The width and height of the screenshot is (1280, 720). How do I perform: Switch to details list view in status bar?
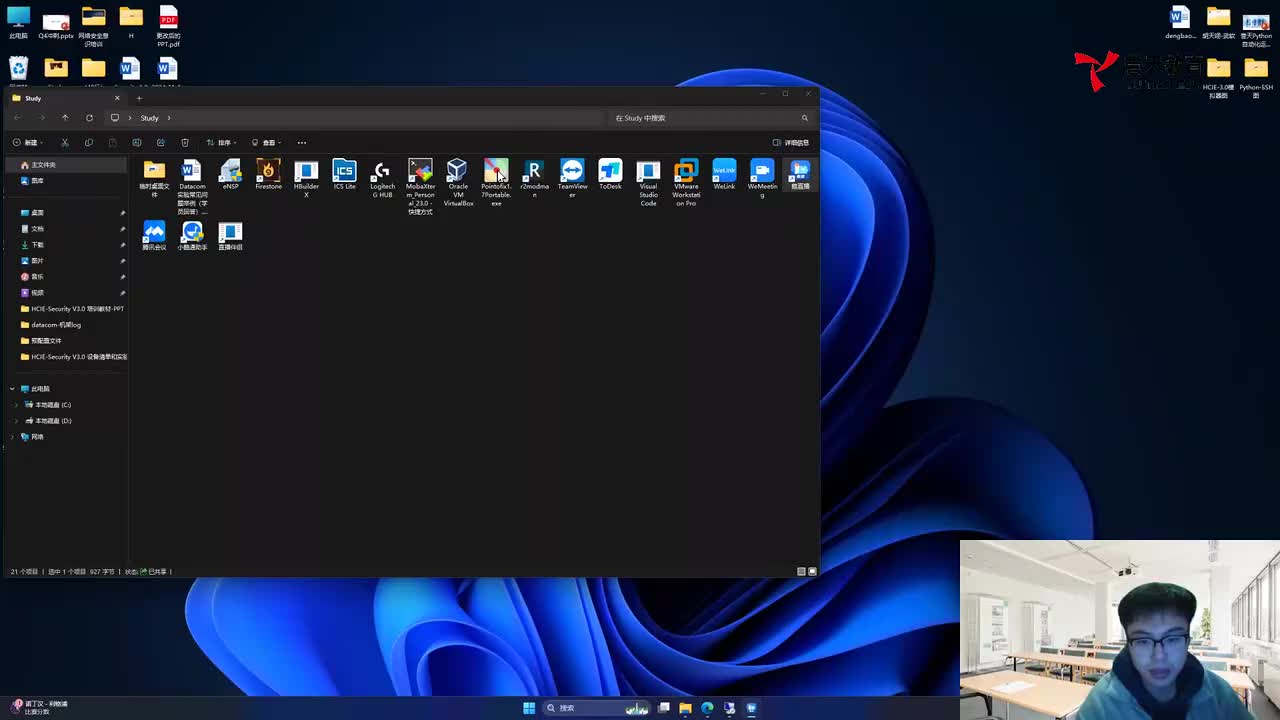(x=801, y=571)
